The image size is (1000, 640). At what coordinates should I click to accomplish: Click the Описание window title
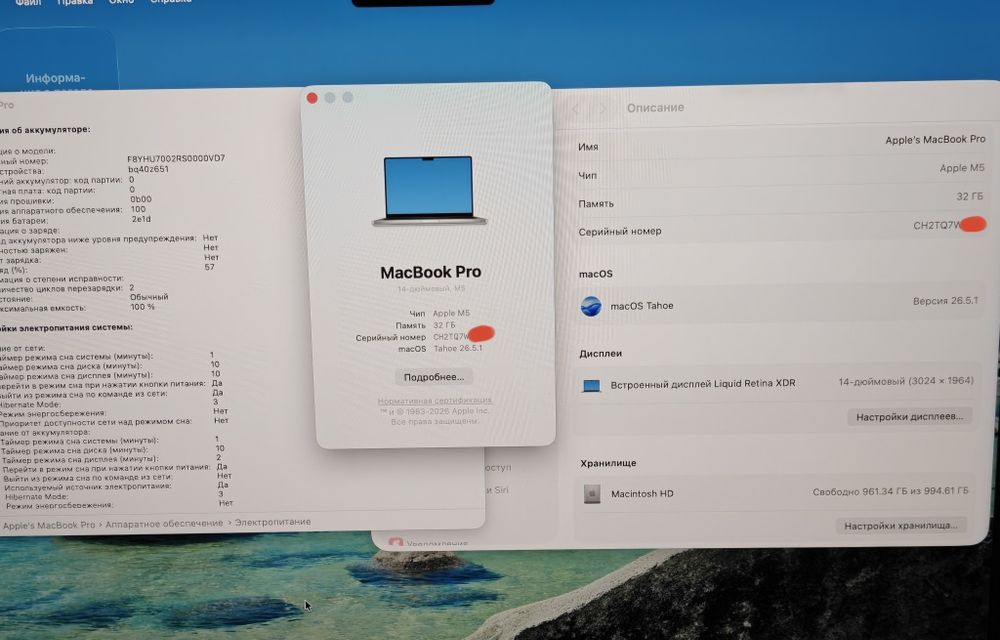point(655,108)
